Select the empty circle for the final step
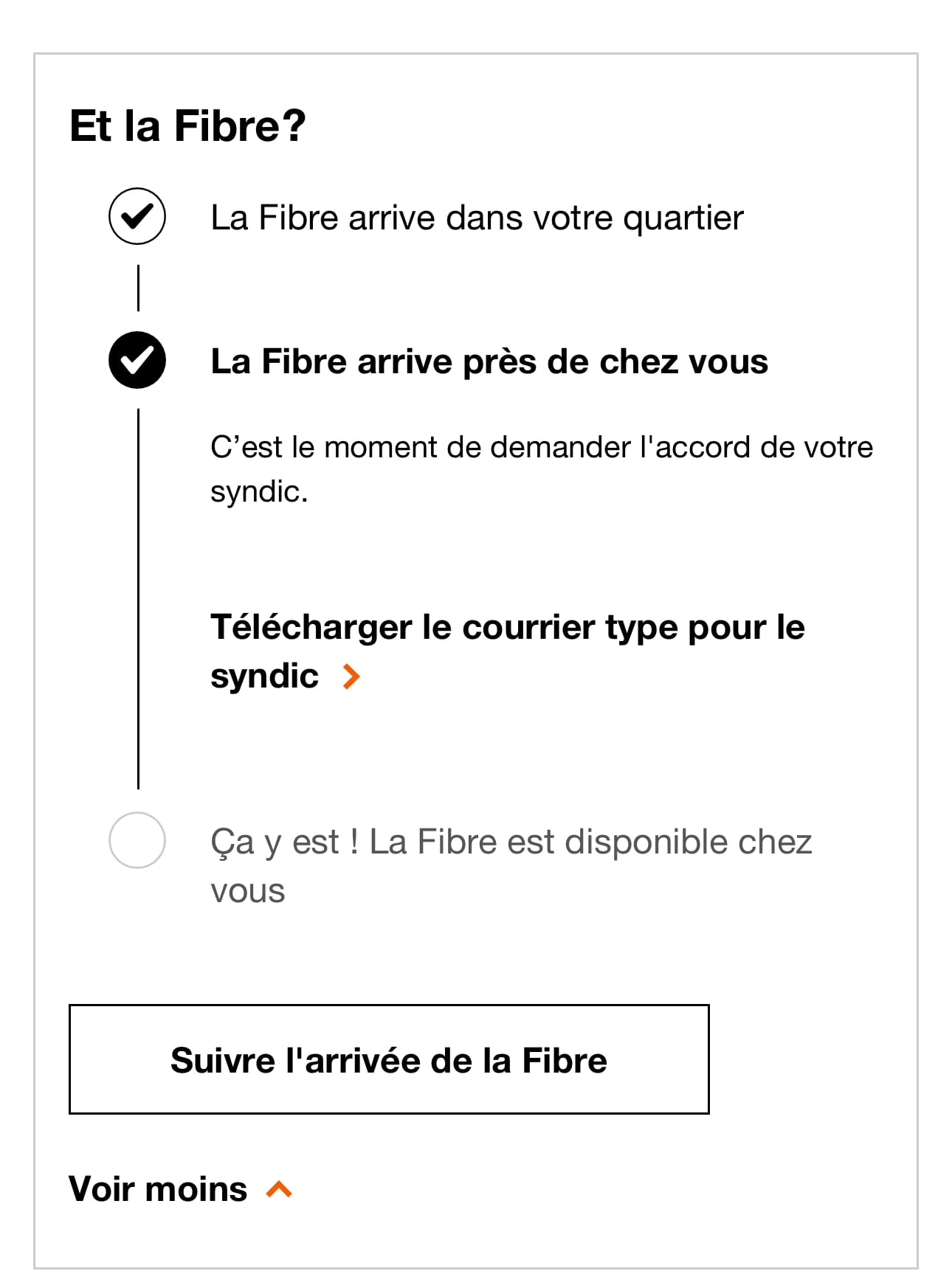This screenshot has width=952, height=1288. coord(137,840)
